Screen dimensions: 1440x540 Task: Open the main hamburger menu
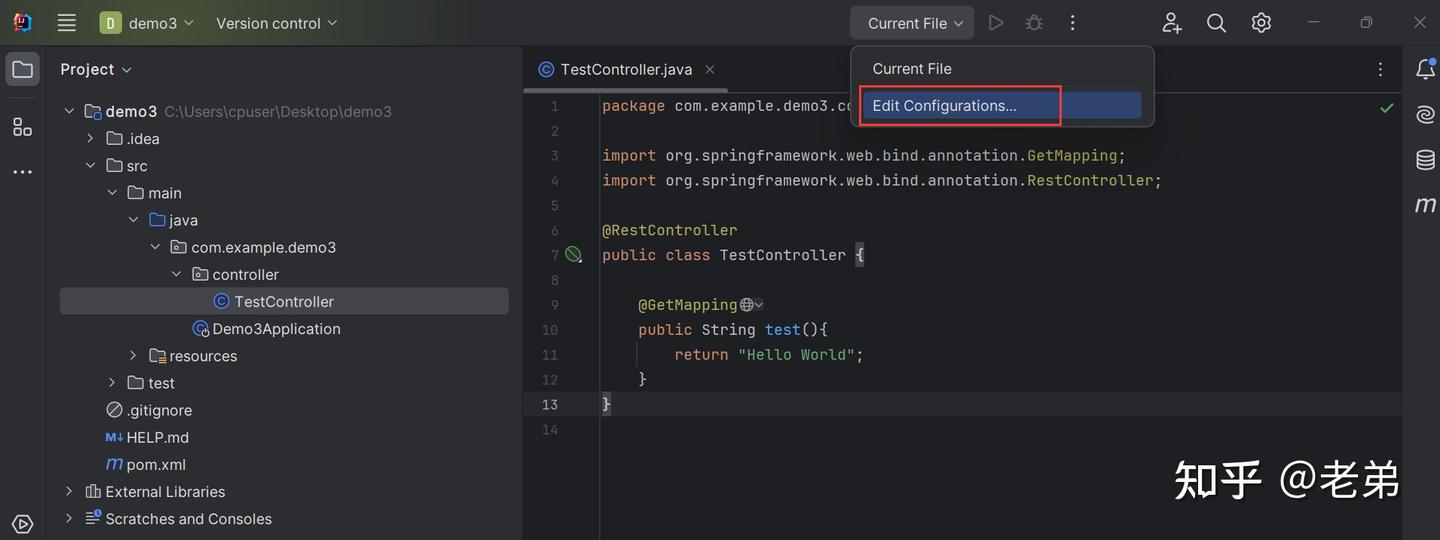pyautogui.click(x=66, y=23)
